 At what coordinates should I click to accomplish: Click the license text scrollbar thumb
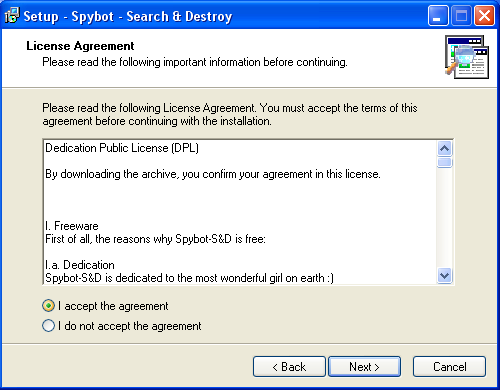coord(445,162)
